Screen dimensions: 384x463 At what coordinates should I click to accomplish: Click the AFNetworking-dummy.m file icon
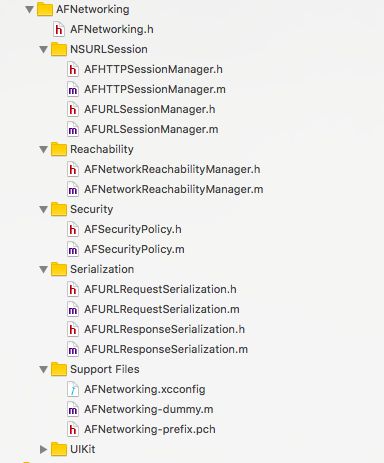point(73,409)
